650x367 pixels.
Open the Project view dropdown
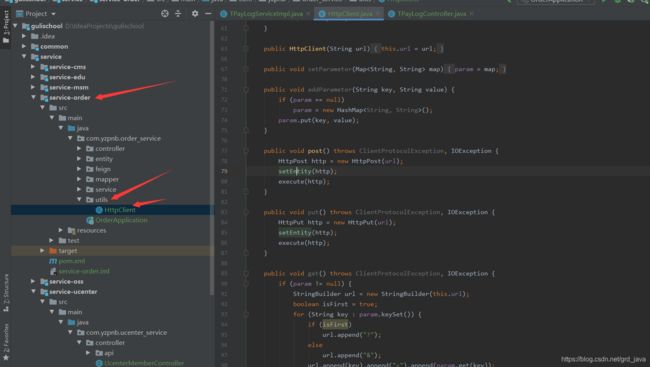(36, 14)
